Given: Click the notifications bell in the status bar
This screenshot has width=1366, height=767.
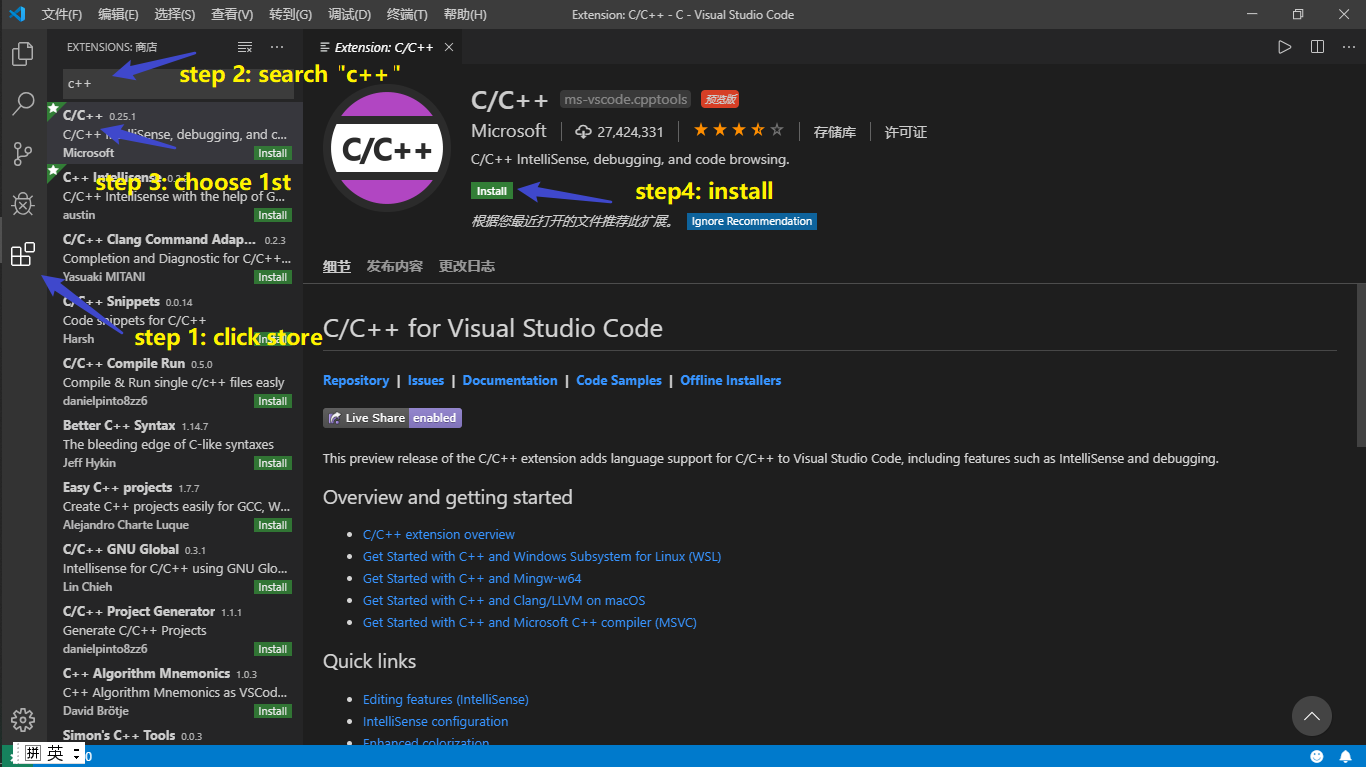Looking at the screenshot, I should tap(1345, 756).
